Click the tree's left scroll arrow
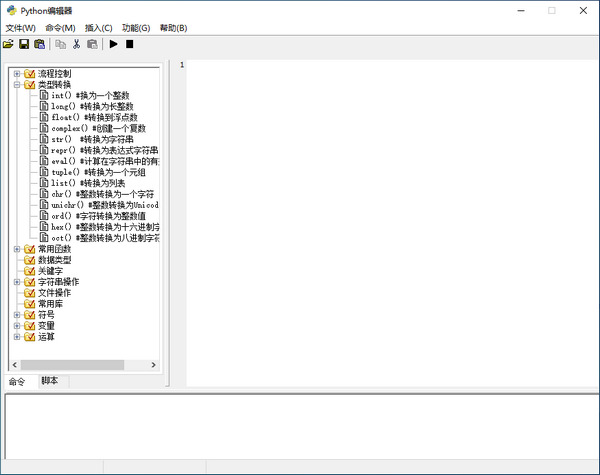This screenshot has height=475, width=600. [15, 365]
